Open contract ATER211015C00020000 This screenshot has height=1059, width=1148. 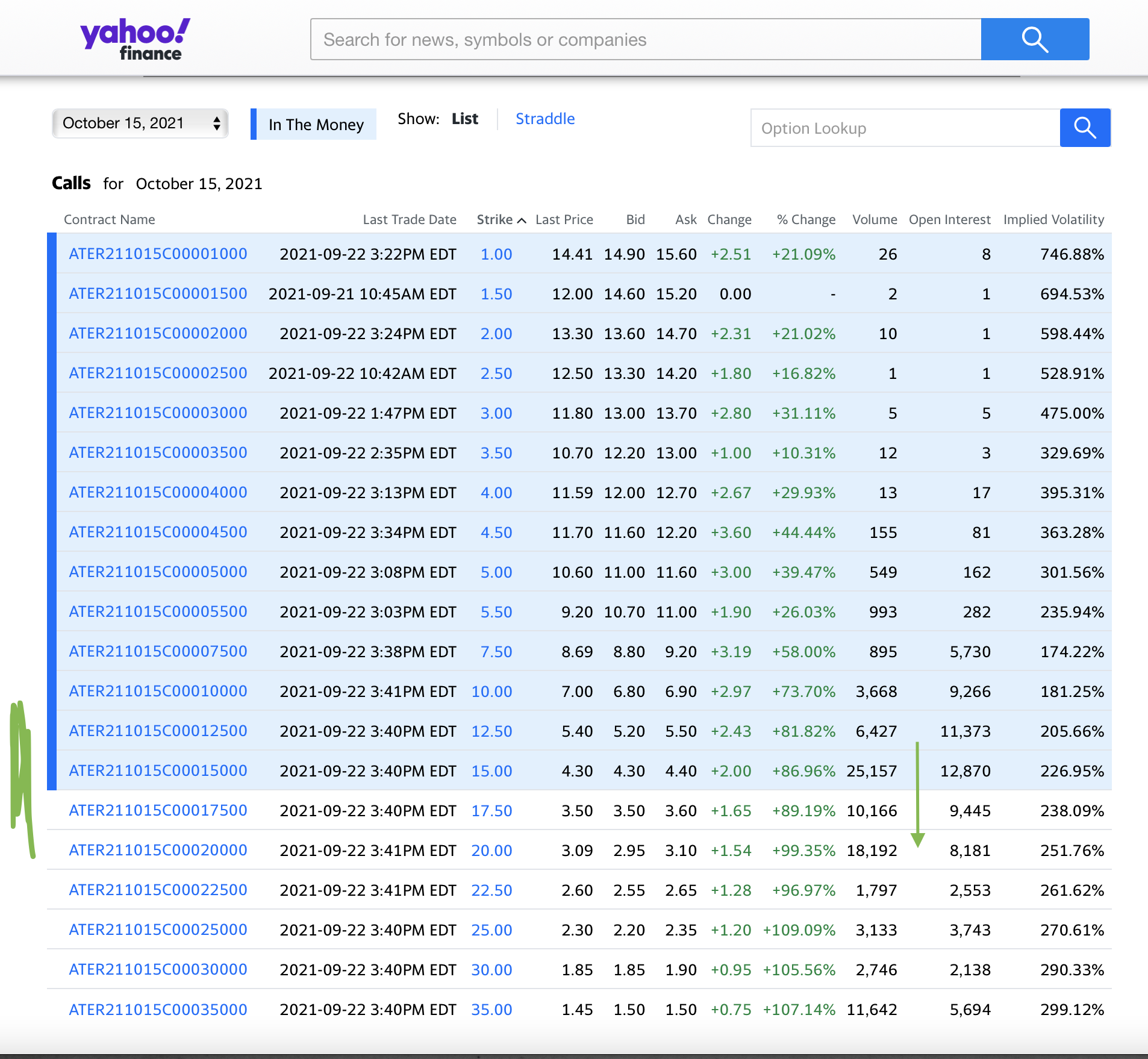click(157, 850)
